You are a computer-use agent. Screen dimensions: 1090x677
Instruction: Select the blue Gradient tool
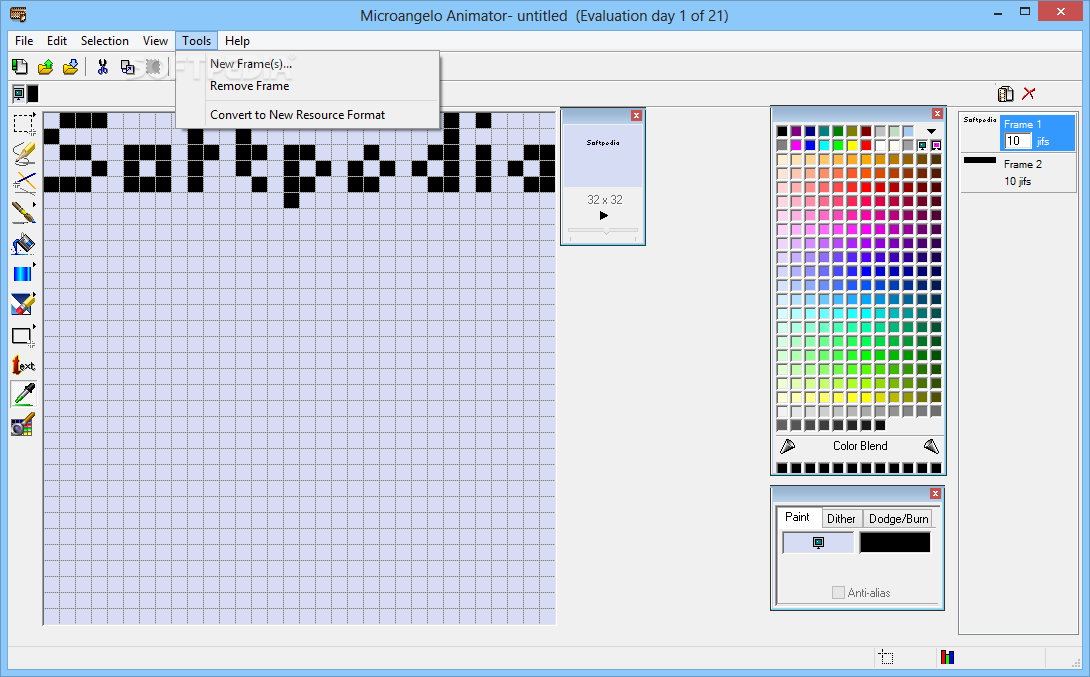pos(24,273)
